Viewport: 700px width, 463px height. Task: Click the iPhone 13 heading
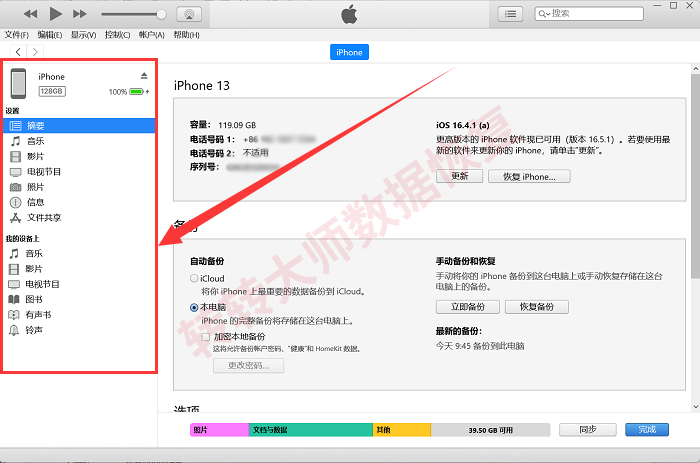tap(202, 85)
